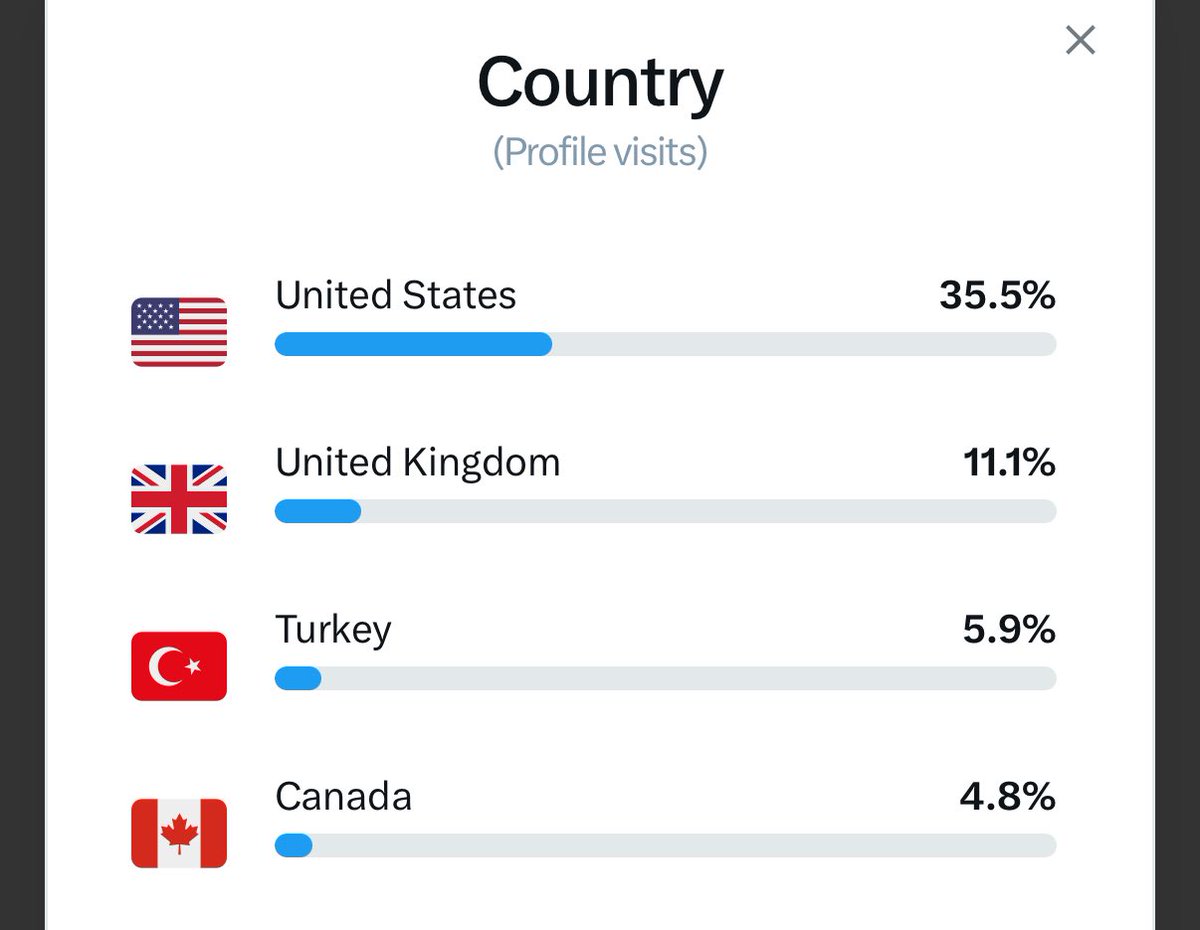Image resolution: width=1200 pixels, height=930 pixels.
Task: Click the United Kingdom progress bar
Action: click(665, 511)
